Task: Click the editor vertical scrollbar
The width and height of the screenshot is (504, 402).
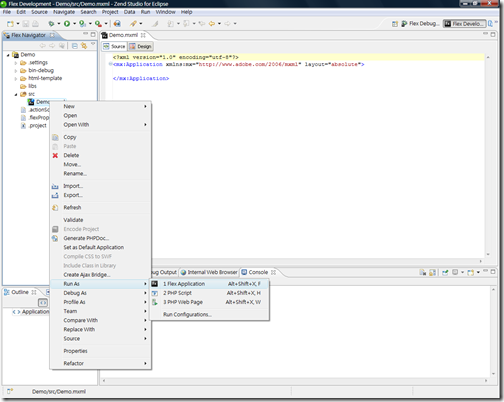Action: (x=488, y=156)
